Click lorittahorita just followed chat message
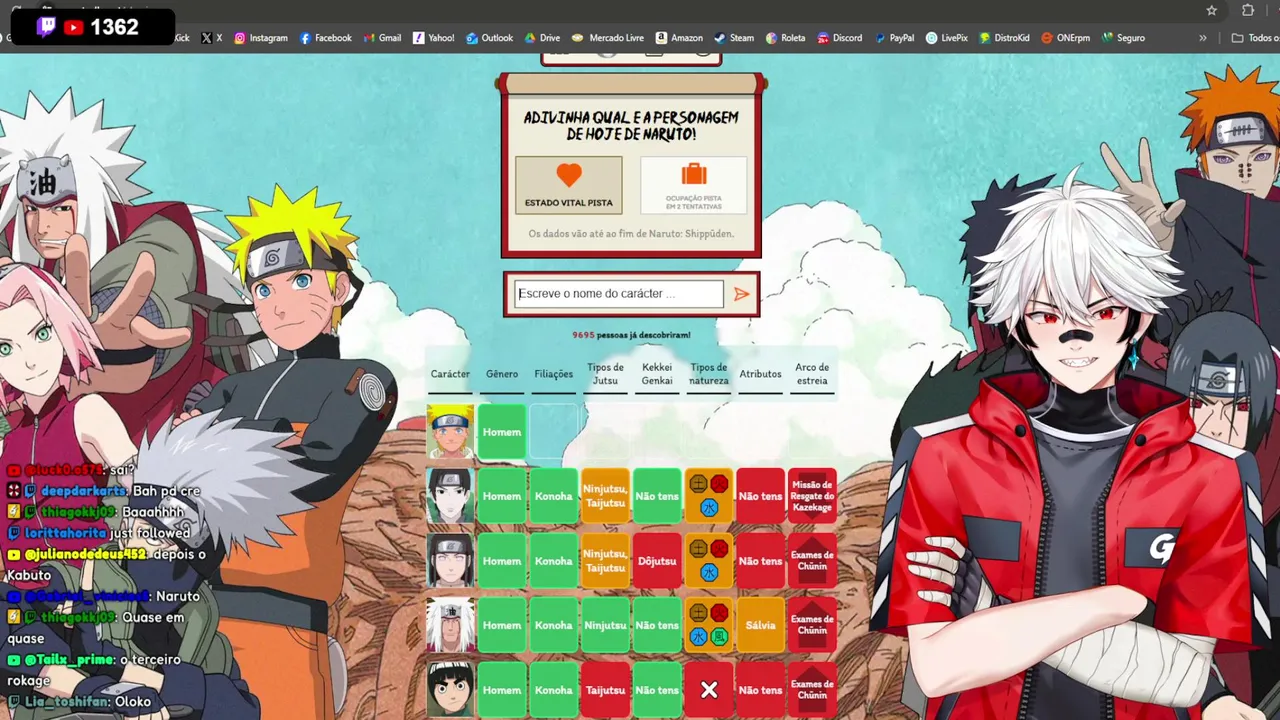Screen dimensions: 1280x720 point(98,533)
